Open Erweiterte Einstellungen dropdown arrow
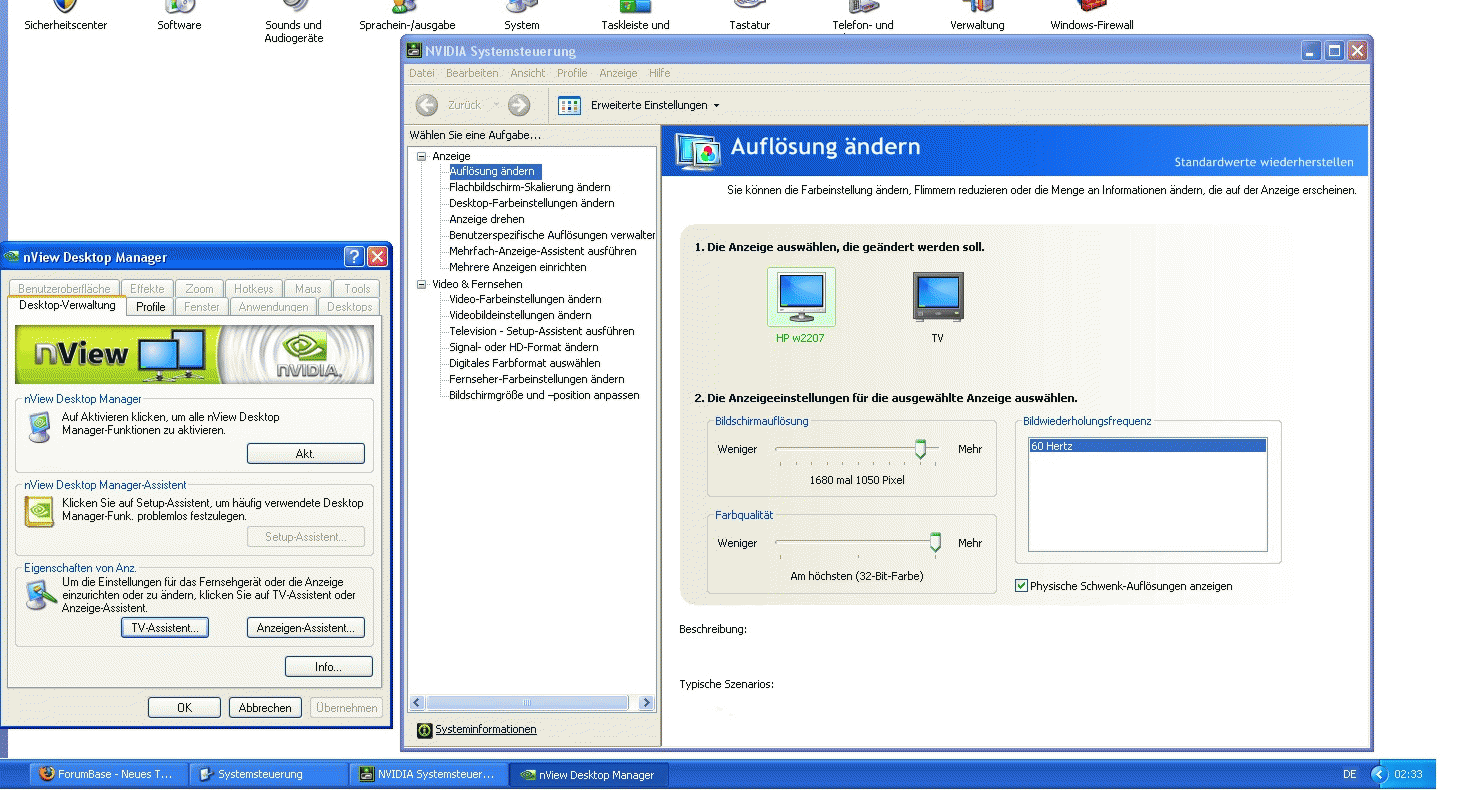The image size is (1468, 790). coord(716,106)
